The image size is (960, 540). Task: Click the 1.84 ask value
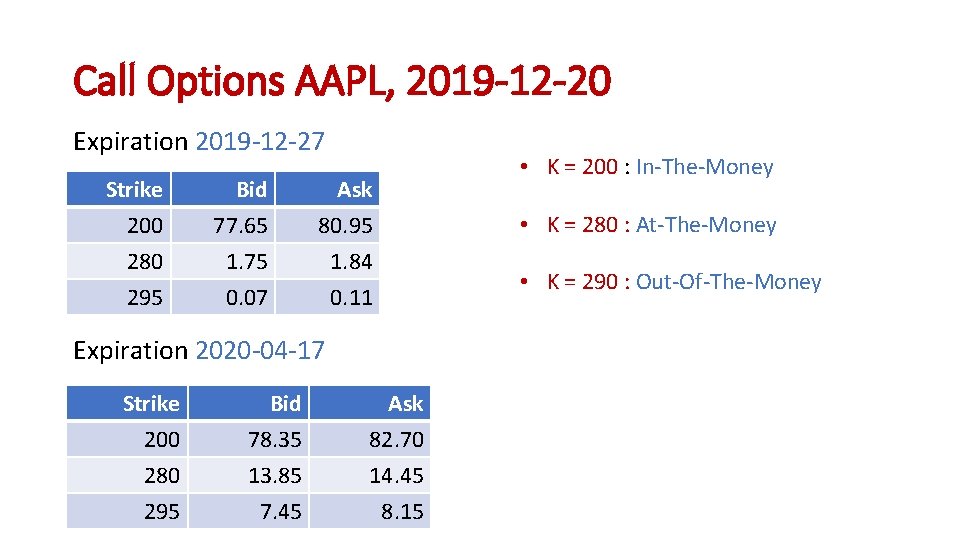tap(351, 261)
